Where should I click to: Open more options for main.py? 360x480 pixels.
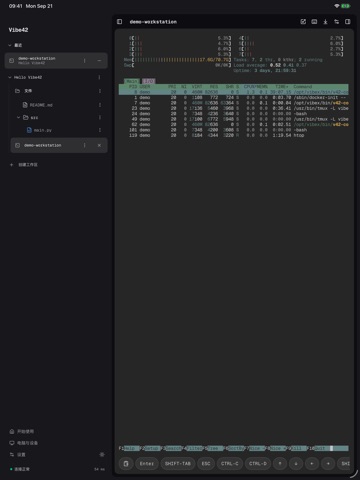[100, 130]
